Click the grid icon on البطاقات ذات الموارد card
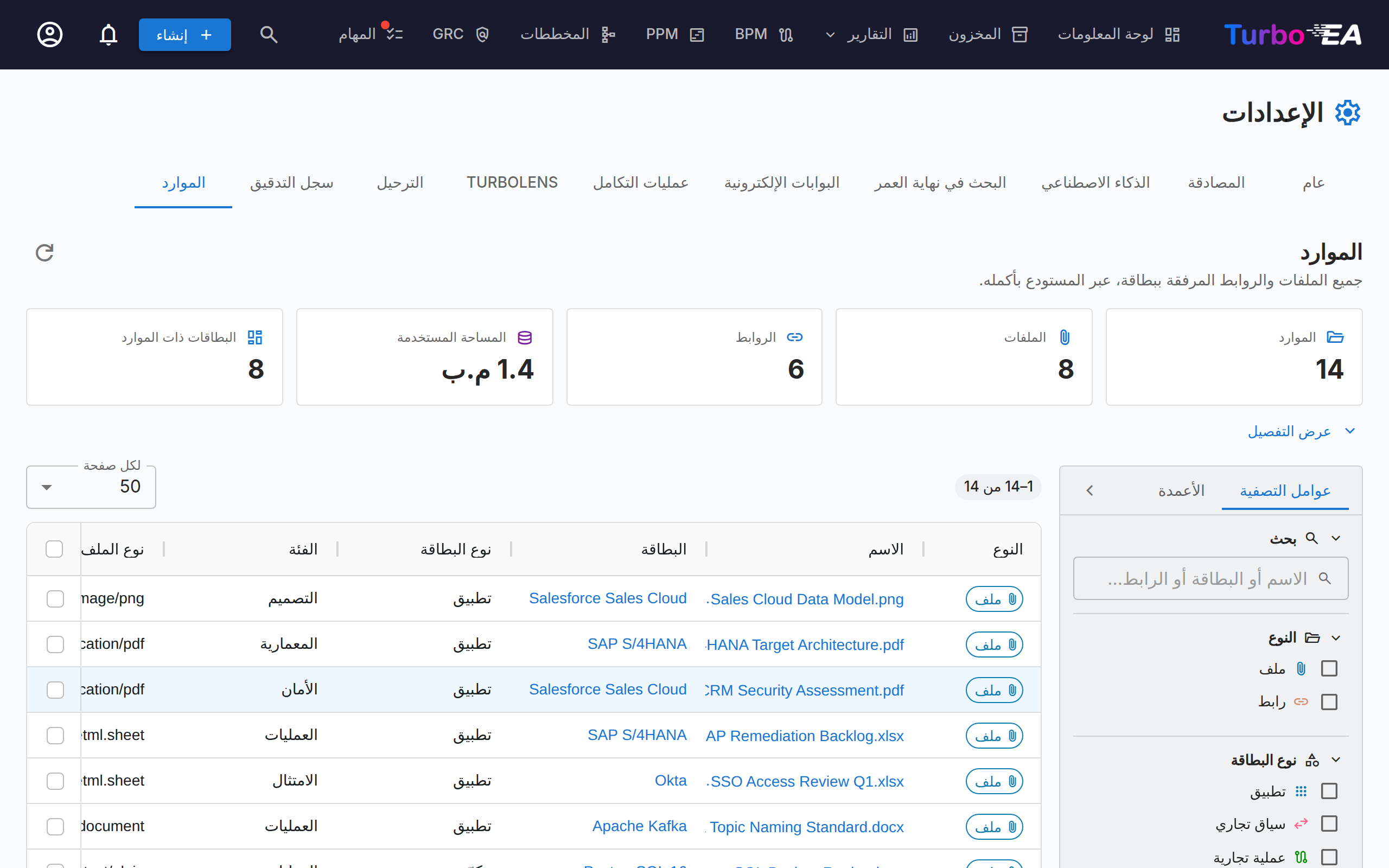The width and height of the screenshot is (1389, 868). pyautogui.click(x=255, y=337)
